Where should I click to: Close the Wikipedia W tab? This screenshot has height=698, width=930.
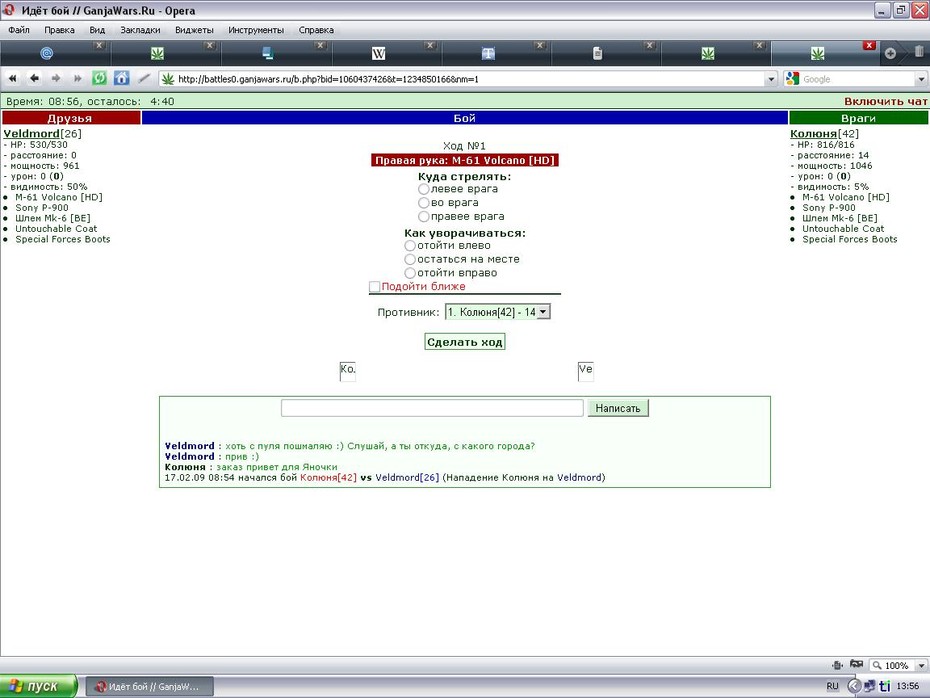click(430, 45)
